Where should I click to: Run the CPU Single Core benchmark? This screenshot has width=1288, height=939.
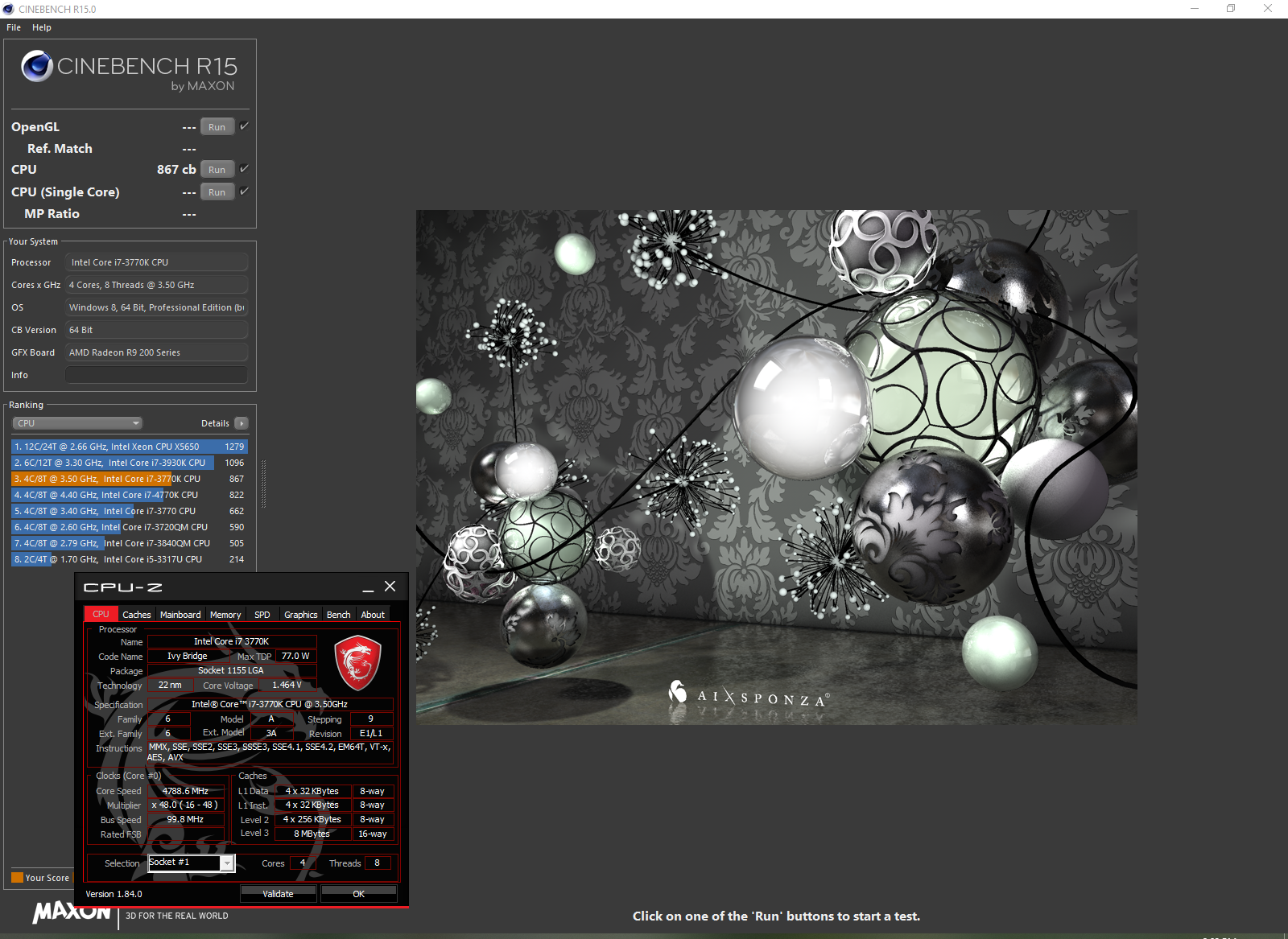217,192
